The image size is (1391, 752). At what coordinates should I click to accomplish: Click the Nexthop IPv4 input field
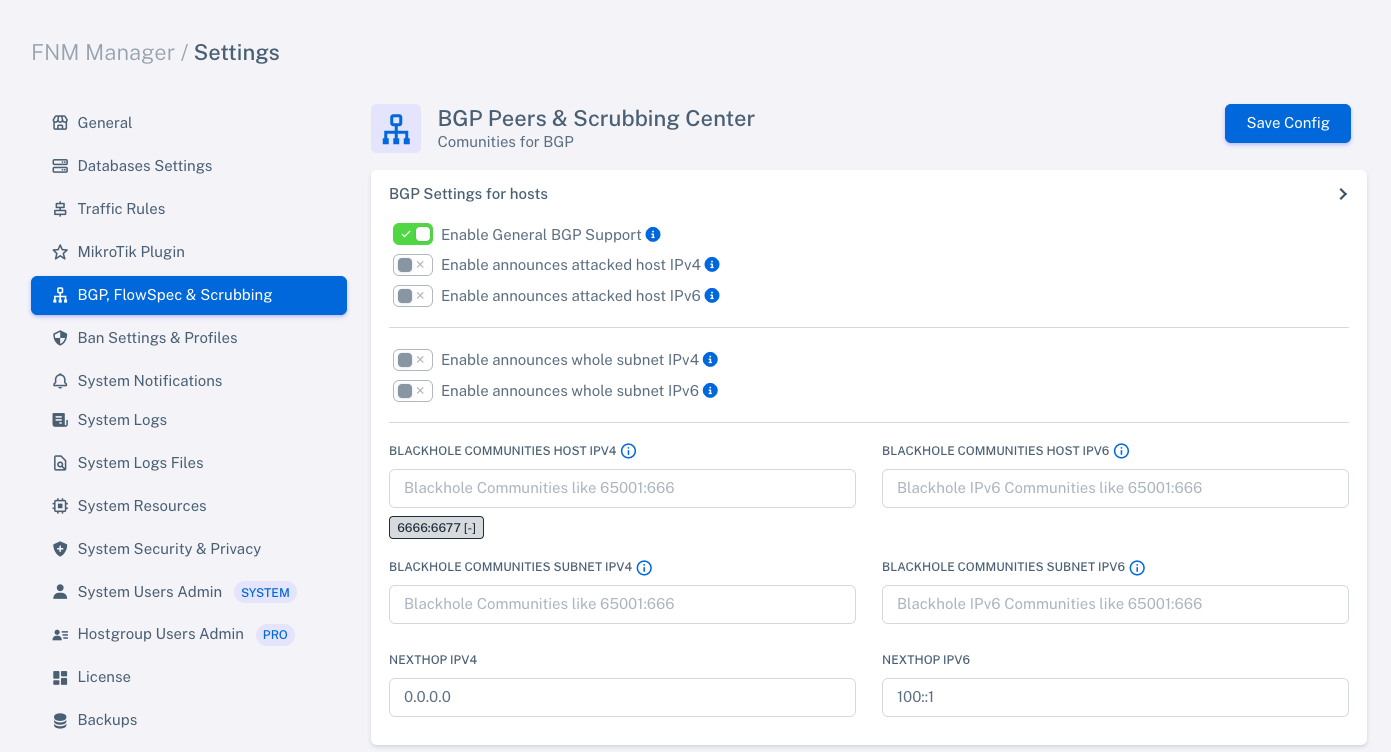point(621,697)
